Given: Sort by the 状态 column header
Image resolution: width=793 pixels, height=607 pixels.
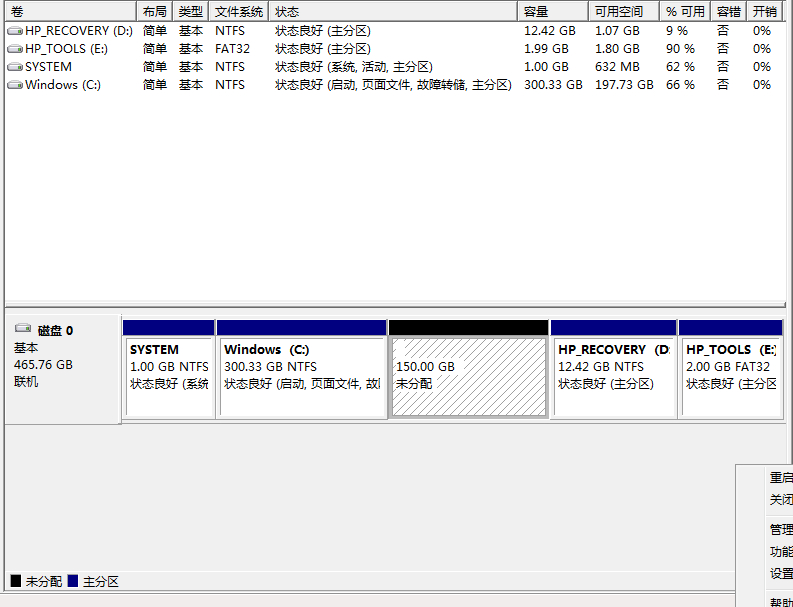Looking at the screenshot, I should (x=393, y=11).
